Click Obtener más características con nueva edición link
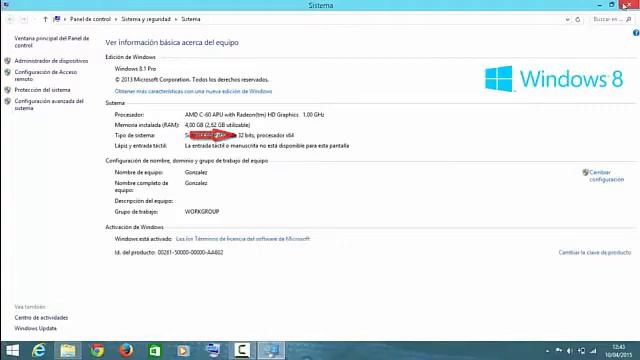The image size is (640, 360). (x=193, y=91)
